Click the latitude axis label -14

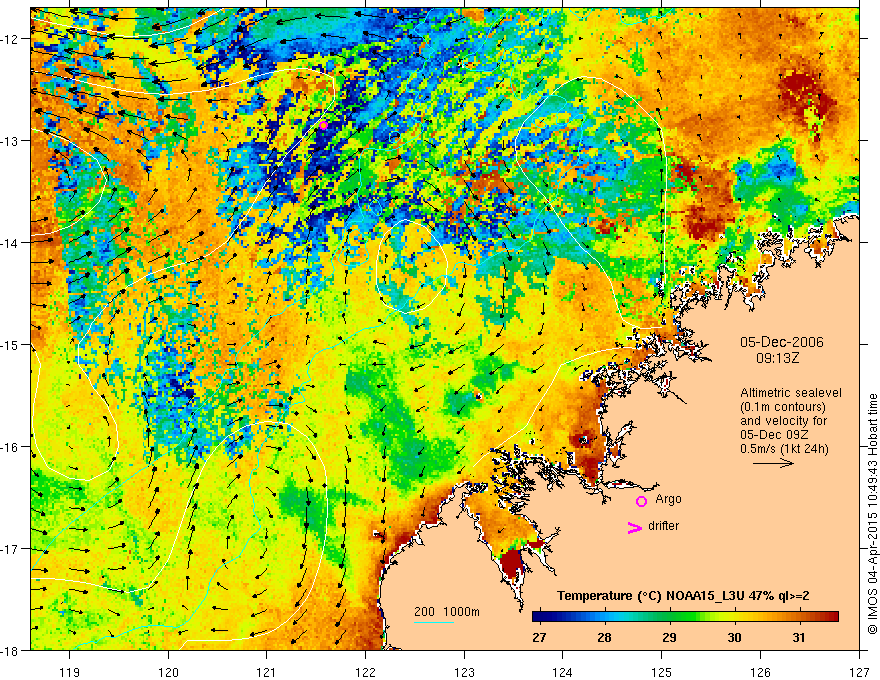coord(11,243)
